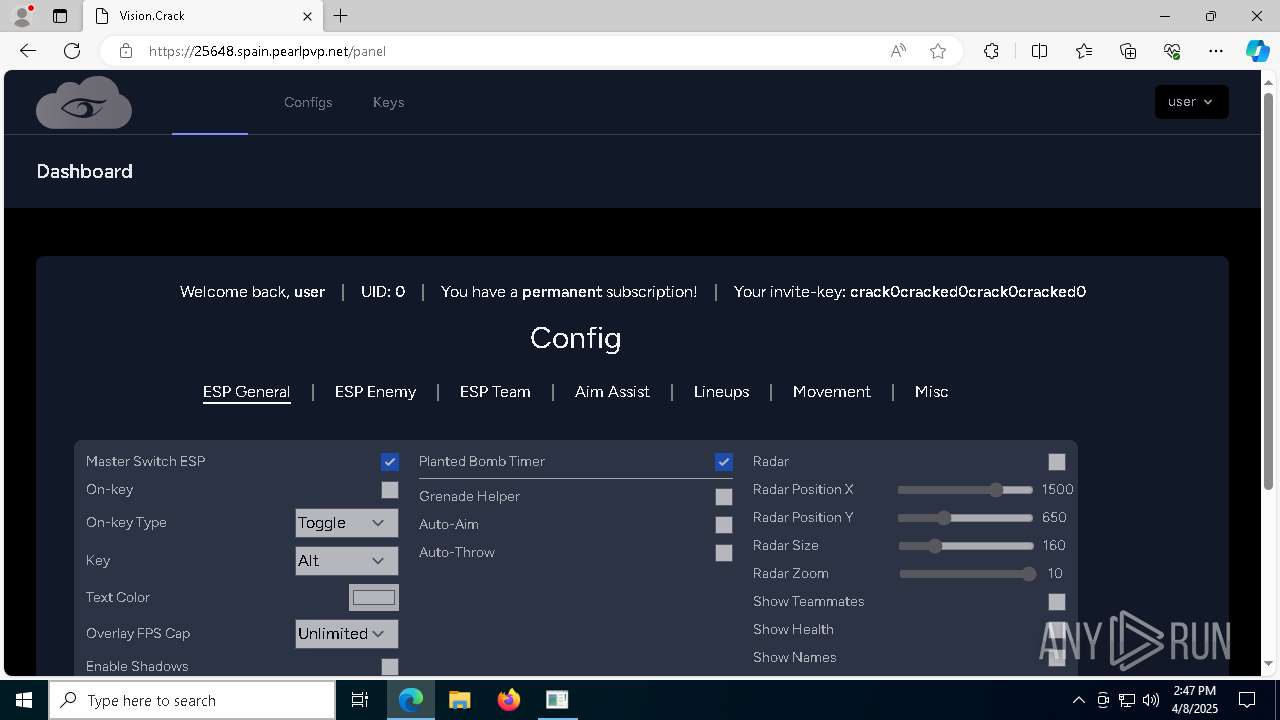Open the Favorites list
Image resolution: width=1280 pixels, height=720 pixels.
pyautogui.click(x=1084, y=51)
